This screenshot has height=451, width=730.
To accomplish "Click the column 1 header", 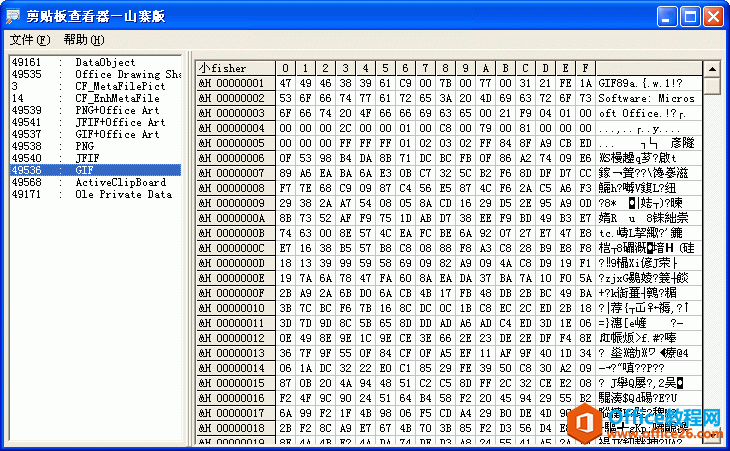I will pos(305,68).
